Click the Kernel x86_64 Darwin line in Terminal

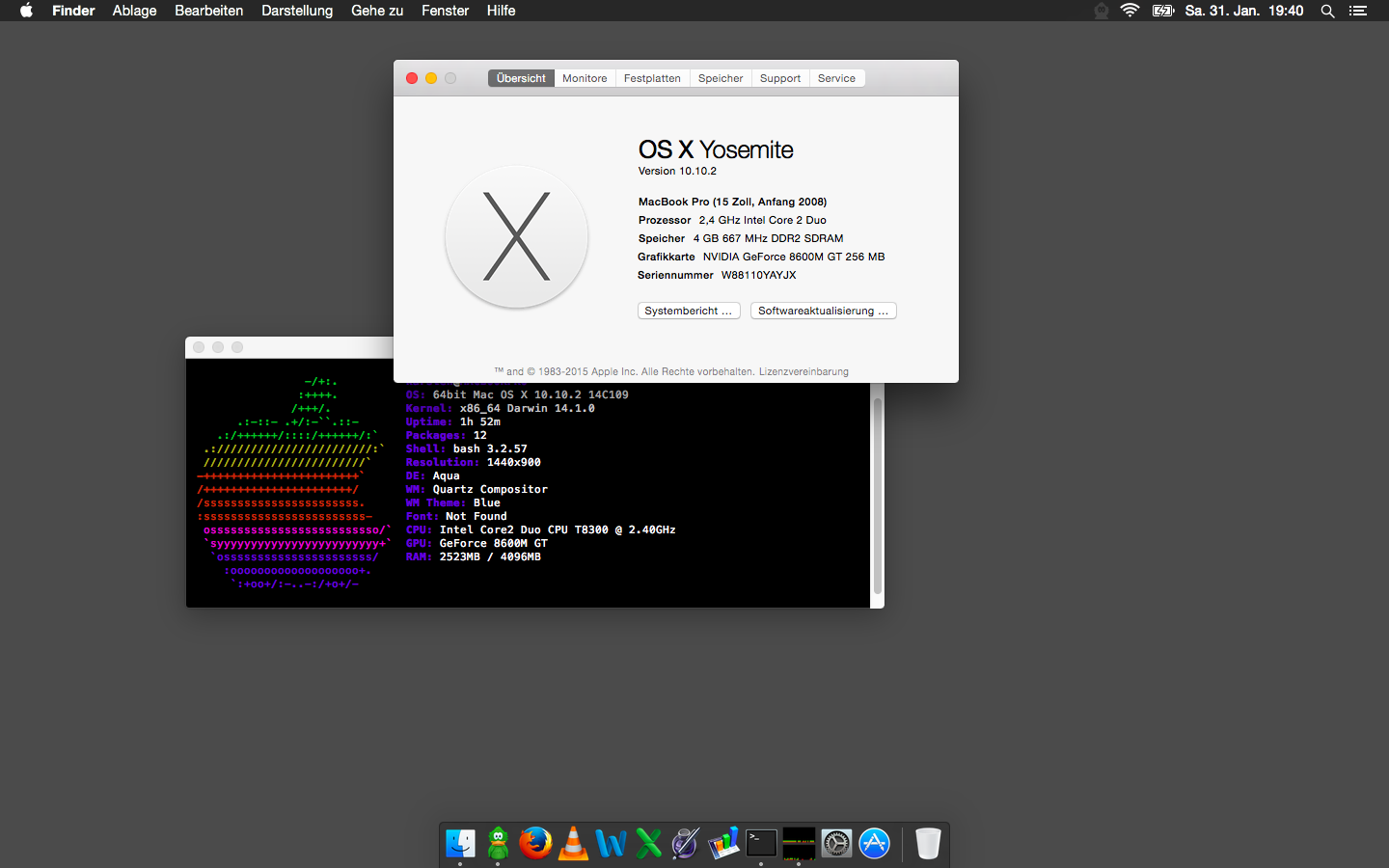[500, 408]
